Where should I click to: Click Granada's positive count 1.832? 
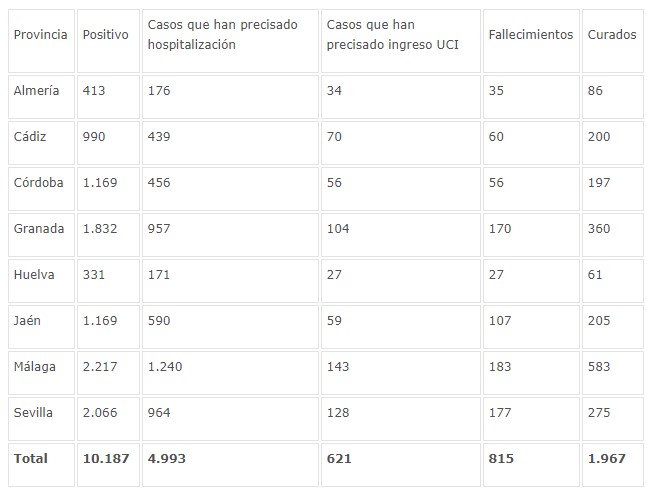point(100,228)
